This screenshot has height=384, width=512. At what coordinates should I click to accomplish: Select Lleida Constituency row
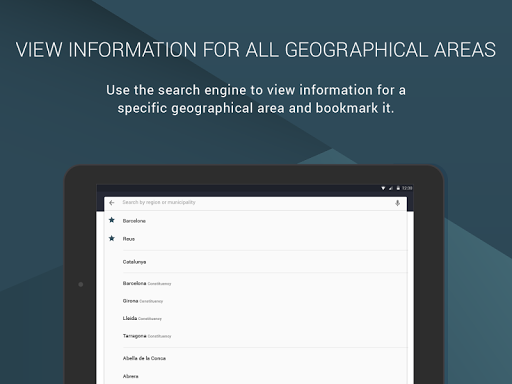click(255, 318)
